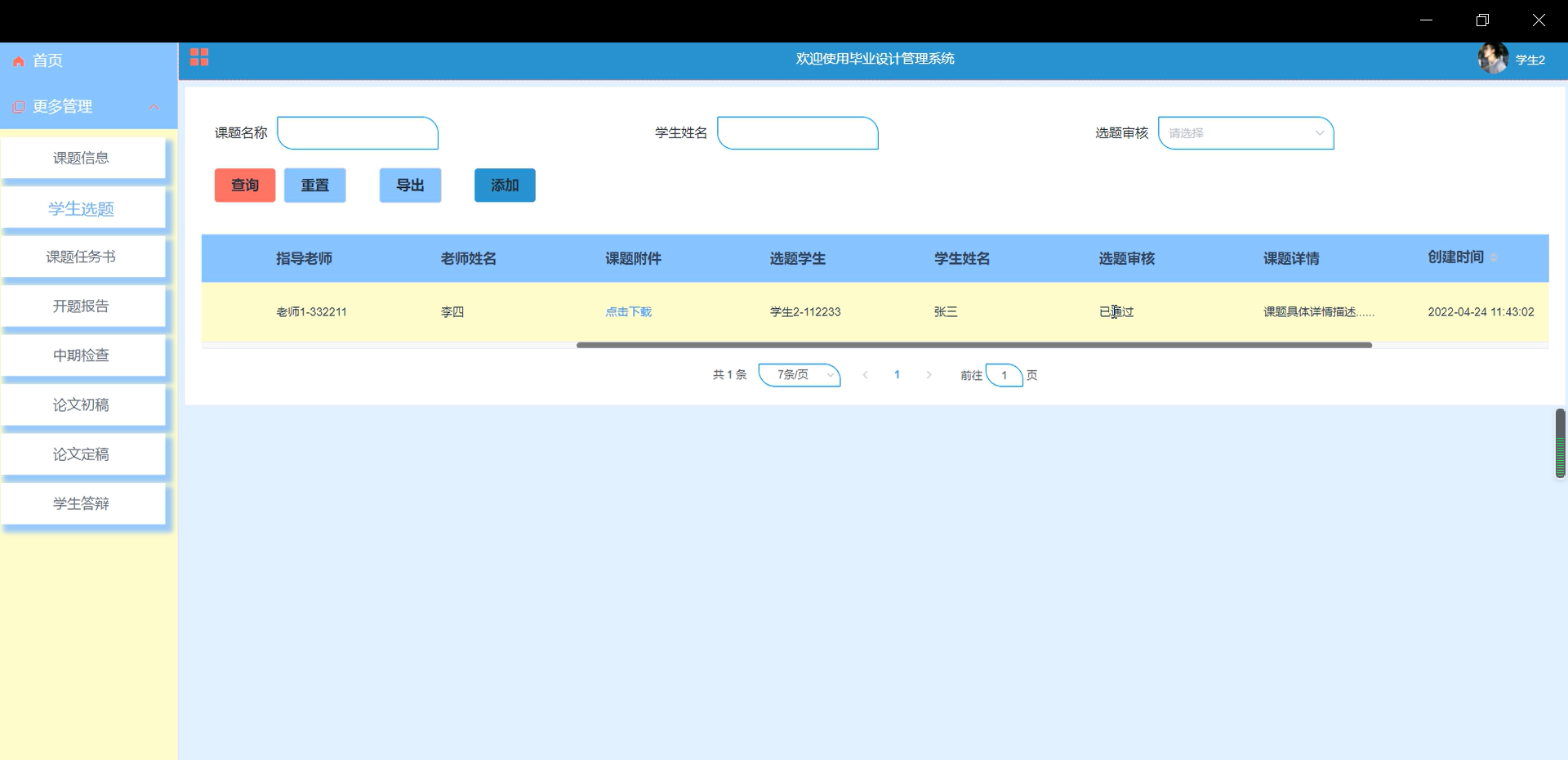Click the cell 李四
The height and width of the screenshot is (760, 1568).
(452, 312)
